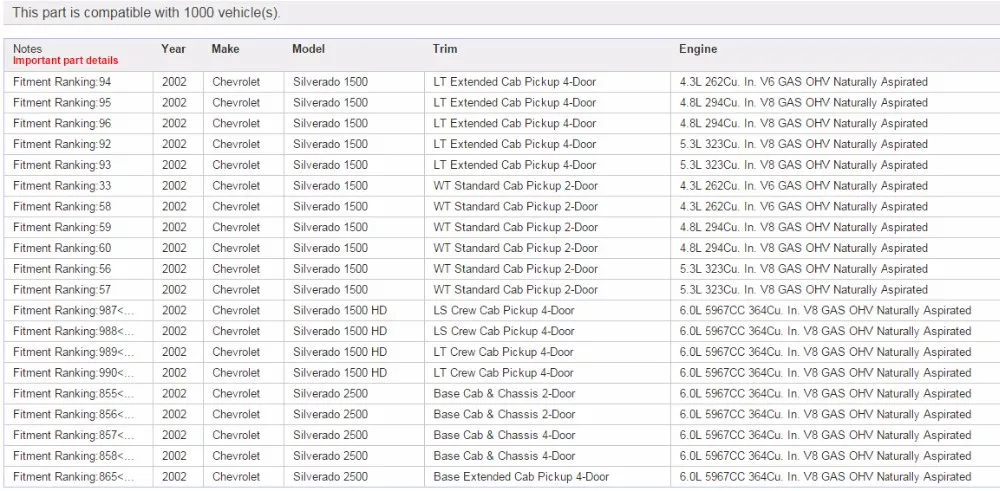
Task: Select the 'Fitment Ranking:33' cell
Action: click(78, 186)
